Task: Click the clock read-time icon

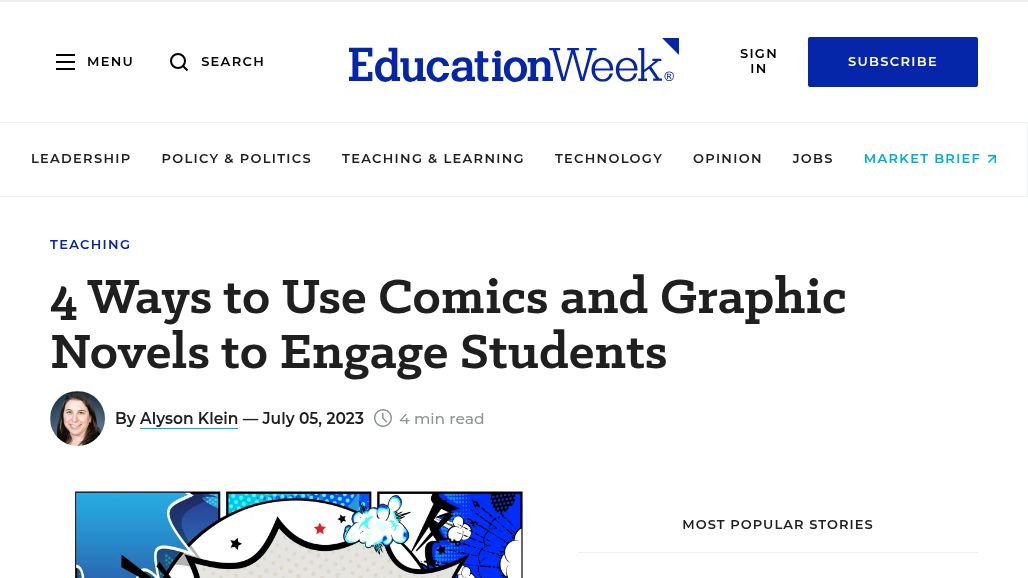Action: coord(383,418)
